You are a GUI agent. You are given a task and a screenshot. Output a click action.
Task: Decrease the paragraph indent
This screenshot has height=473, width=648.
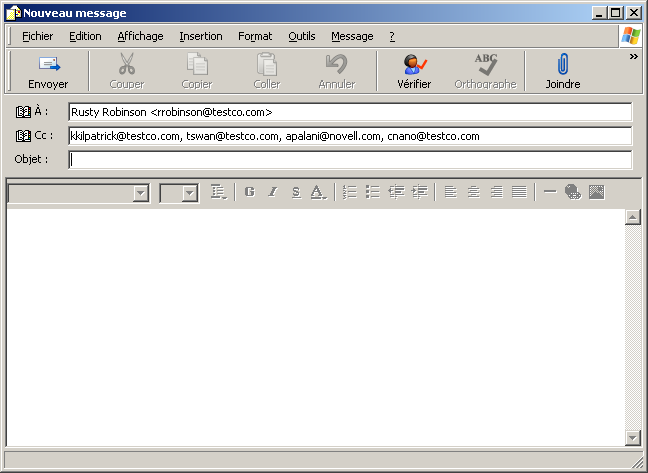[396, 192]
